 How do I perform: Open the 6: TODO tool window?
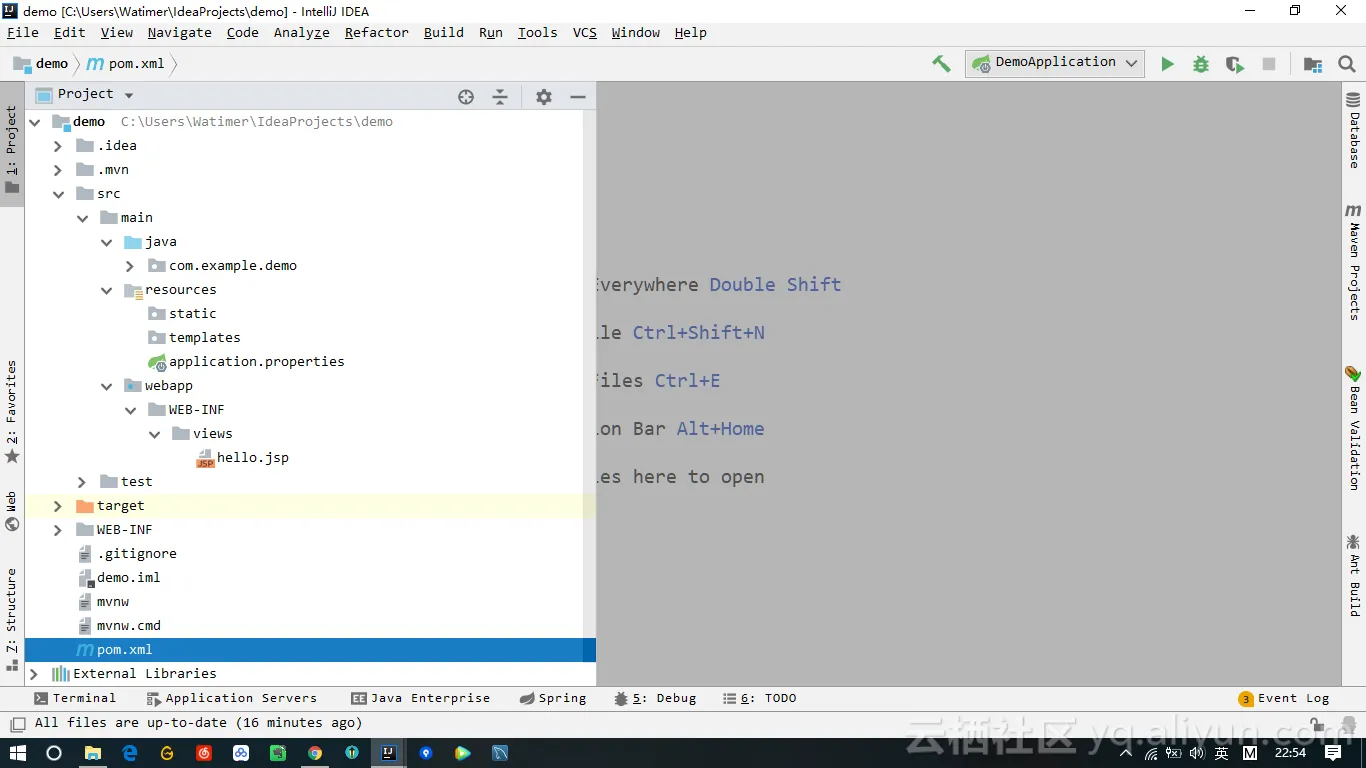[x=759, y=698]
